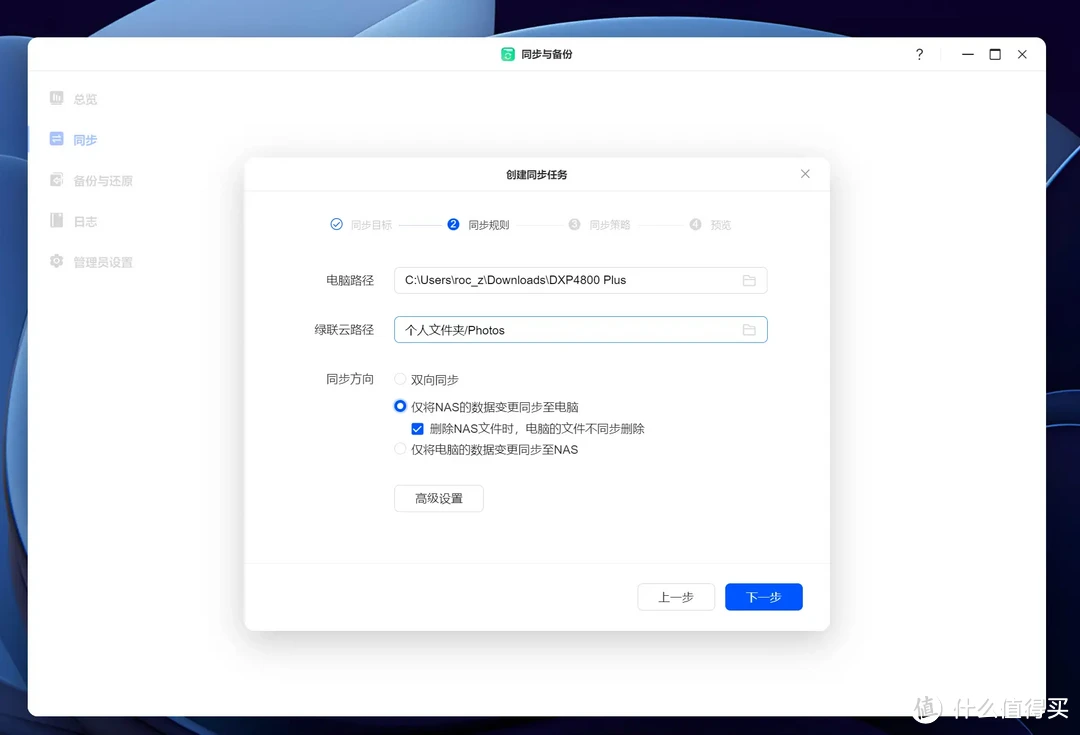The width and height of the screenshot is (1080, 735).
Task: Uncheck 删除NAS文件时 keep-local-files checkbox
Action: click(x=418, y=428)
